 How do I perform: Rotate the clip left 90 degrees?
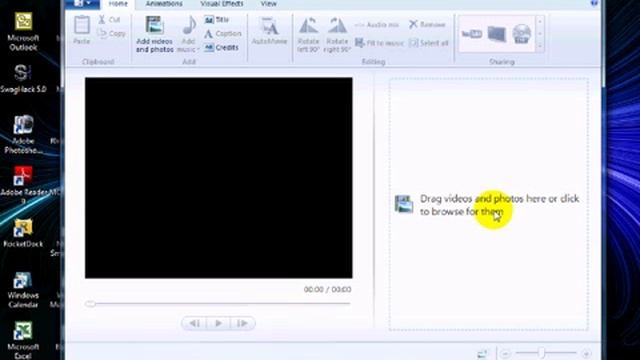(308, 35)
